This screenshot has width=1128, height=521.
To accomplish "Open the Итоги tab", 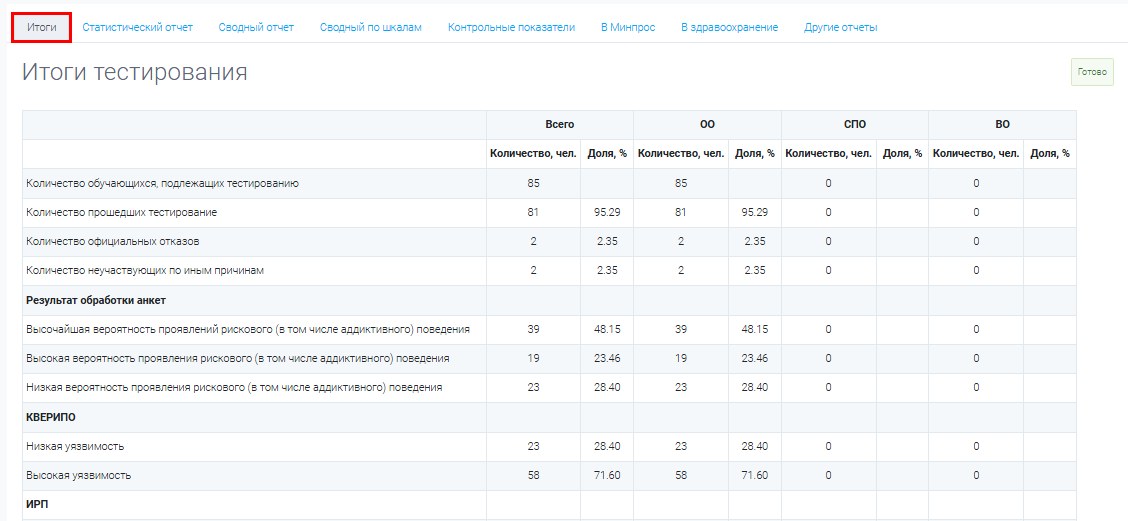I will (42, 27).
